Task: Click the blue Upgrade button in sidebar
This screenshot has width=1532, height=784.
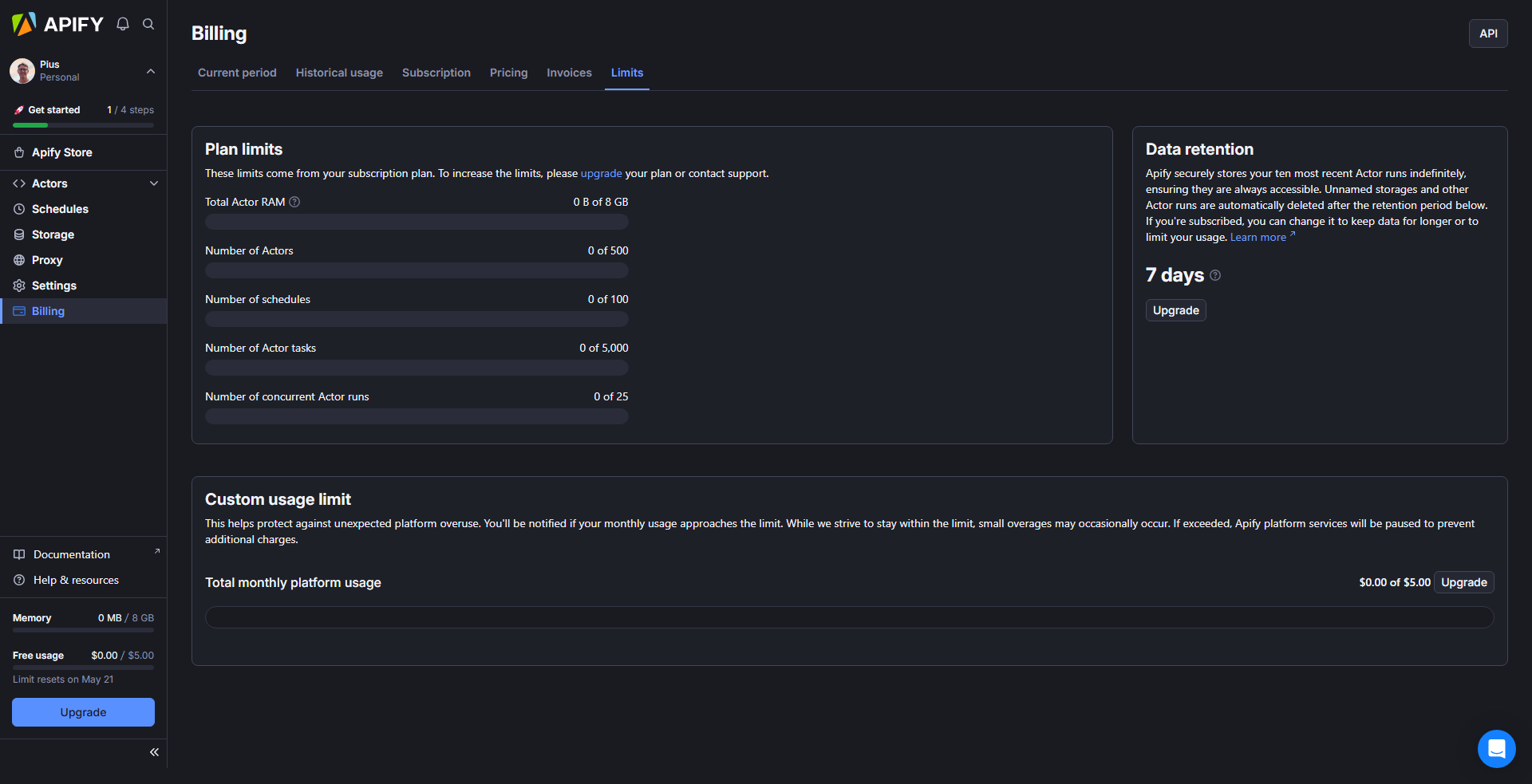Action: [x=83, y=712]
